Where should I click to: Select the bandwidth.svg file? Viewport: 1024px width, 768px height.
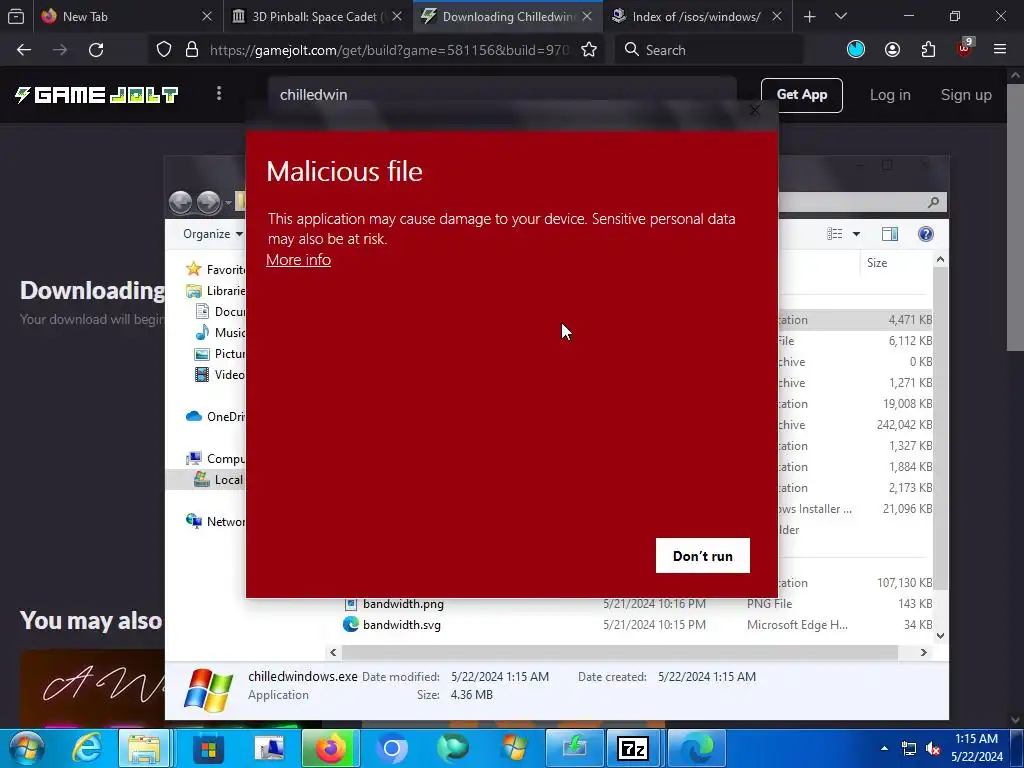[x=402, y=624]
